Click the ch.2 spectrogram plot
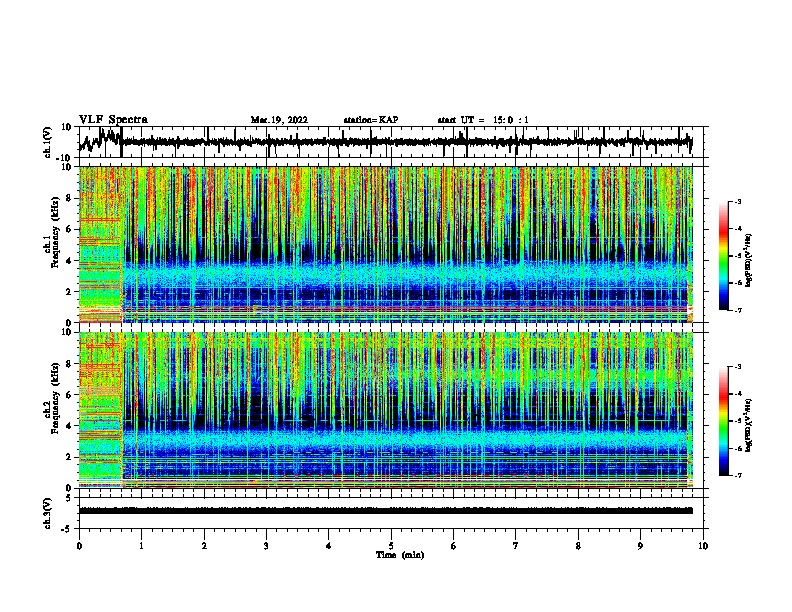Image resolution: width=792 pixels, height=612 pixels. coord(386,410)
